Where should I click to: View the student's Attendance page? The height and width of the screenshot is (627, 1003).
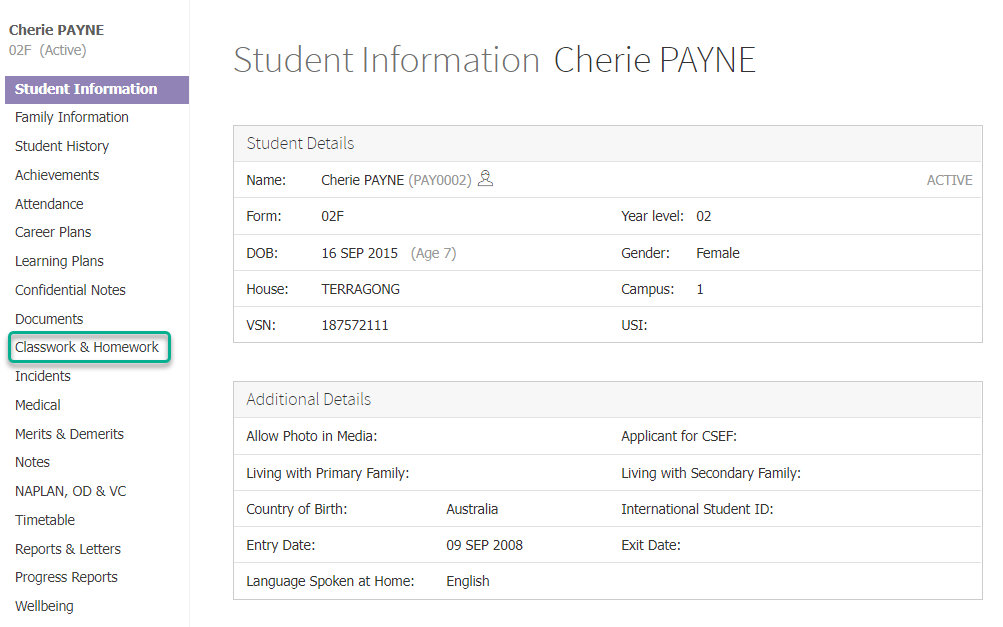point(48,203)
